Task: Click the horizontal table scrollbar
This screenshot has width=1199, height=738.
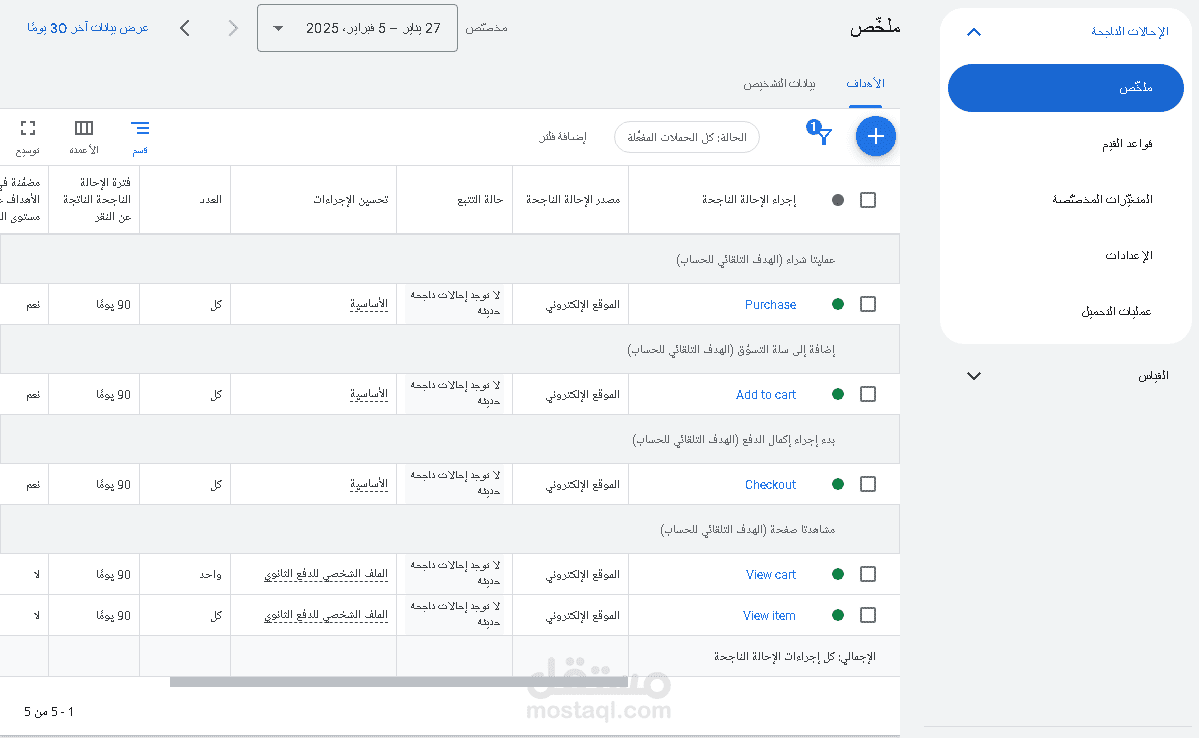Action: coord(398,682)
